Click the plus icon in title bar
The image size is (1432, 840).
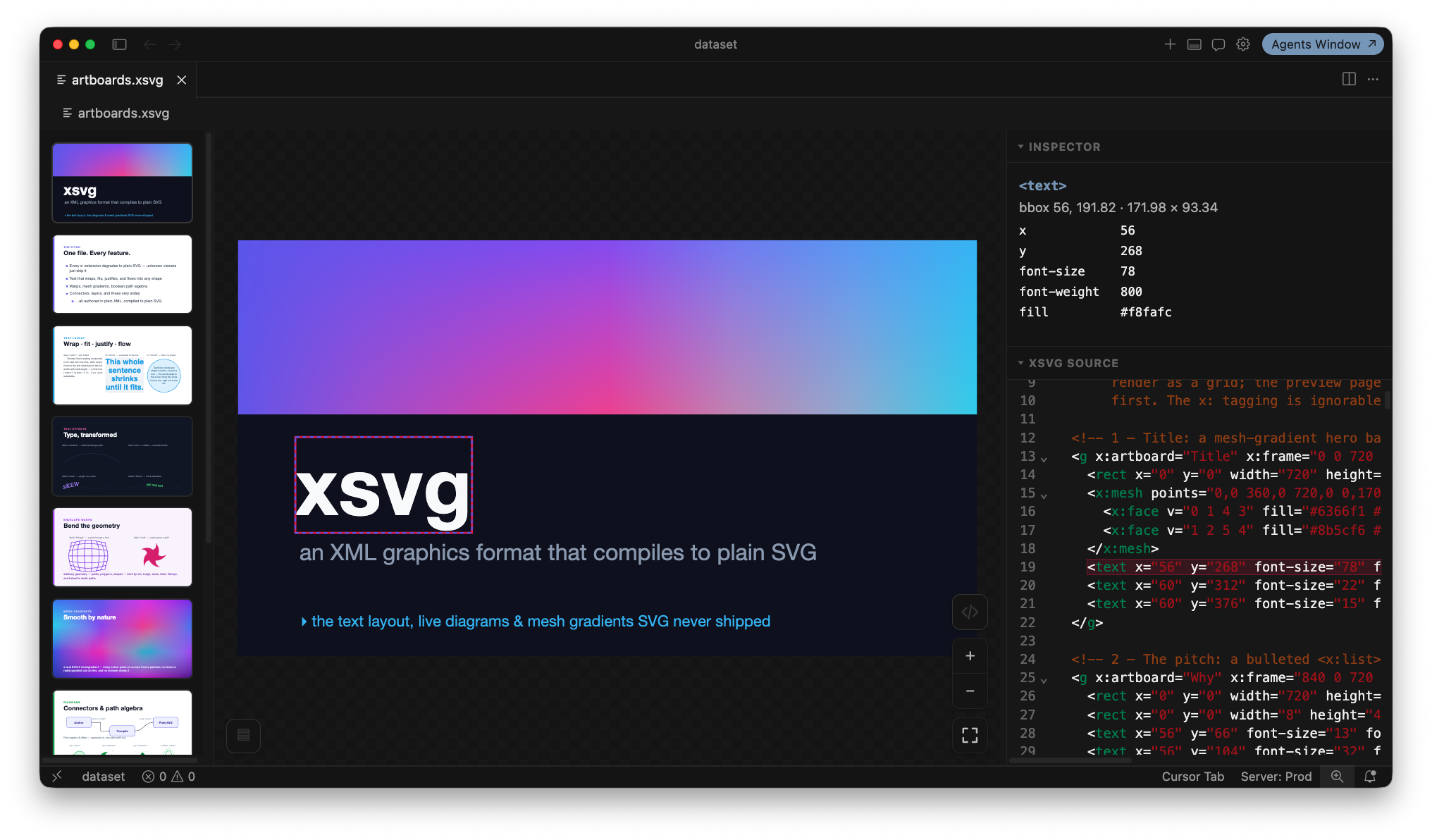[1170, 44]
